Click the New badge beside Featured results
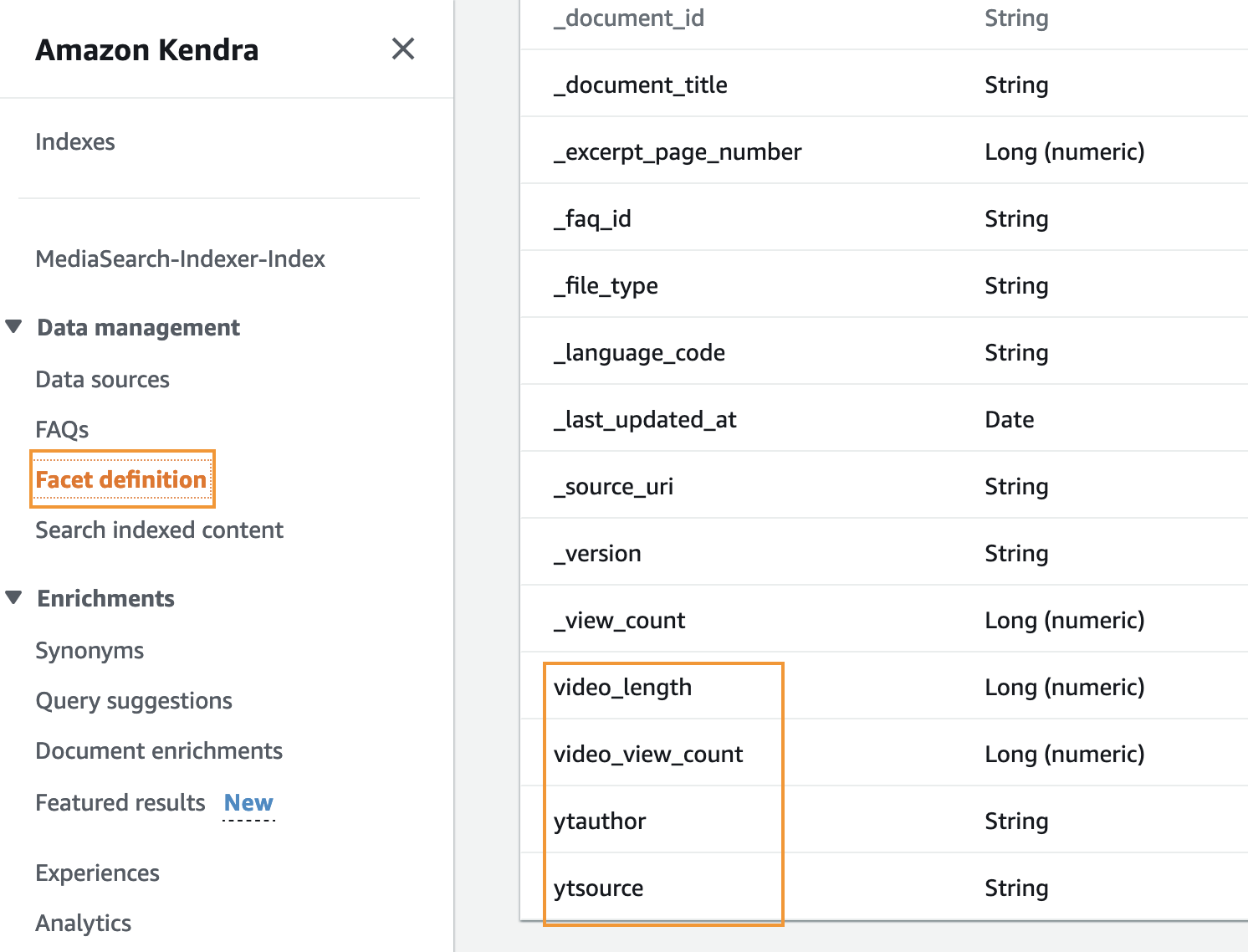 248,803
